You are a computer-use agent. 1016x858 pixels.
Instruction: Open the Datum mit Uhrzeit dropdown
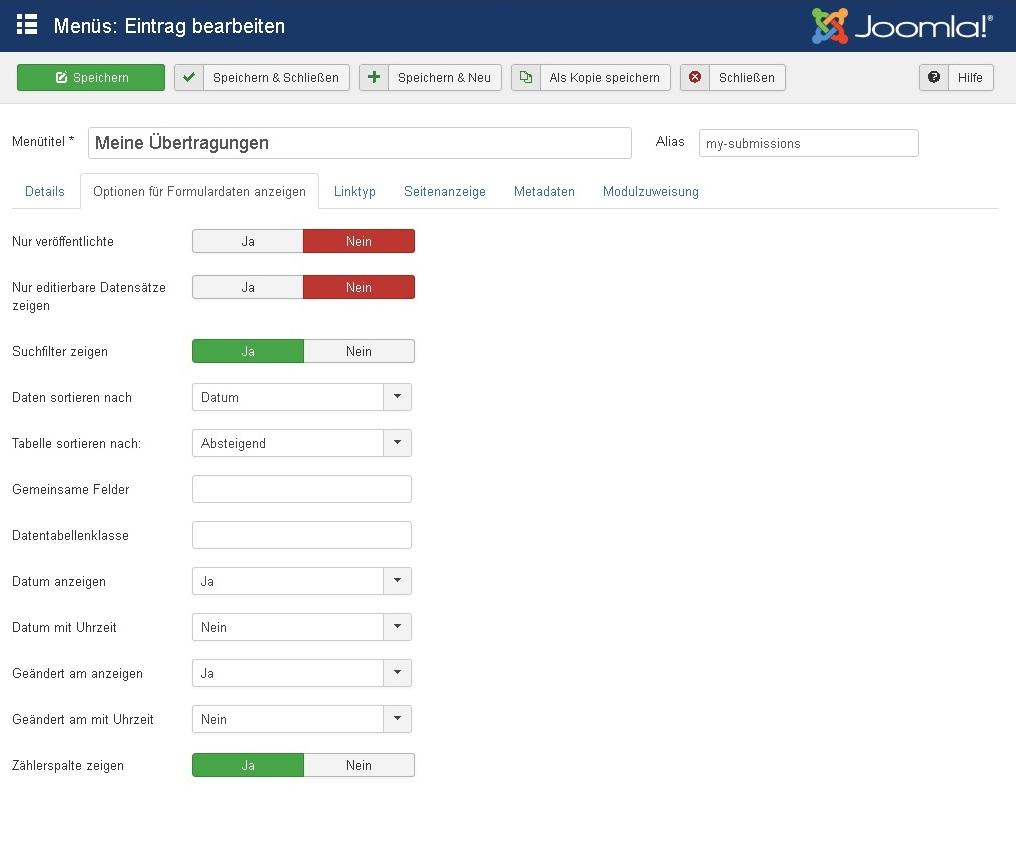pyautogui.click(x=301, y=627)
